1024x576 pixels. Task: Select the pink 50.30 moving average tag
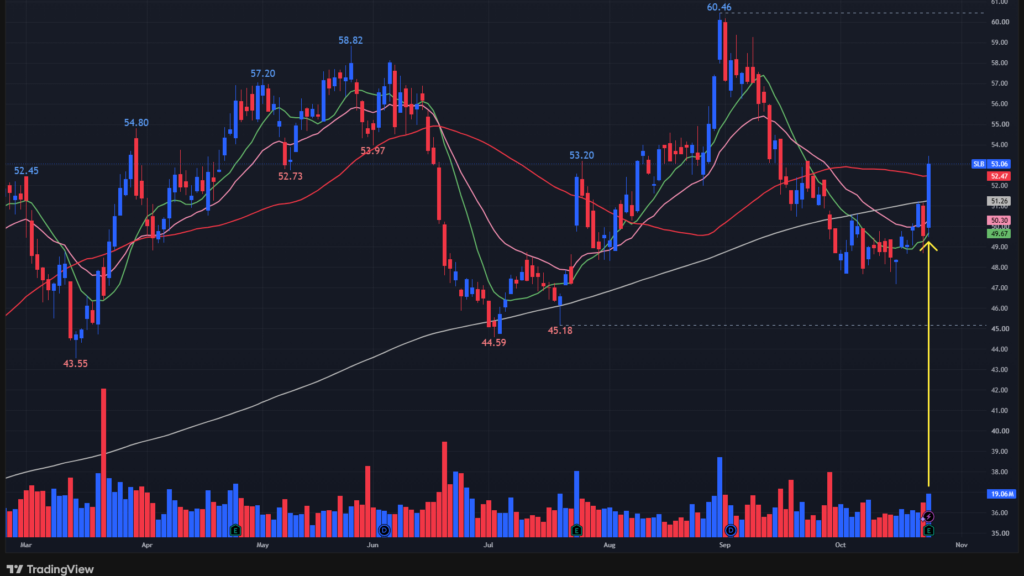(999, 221)
